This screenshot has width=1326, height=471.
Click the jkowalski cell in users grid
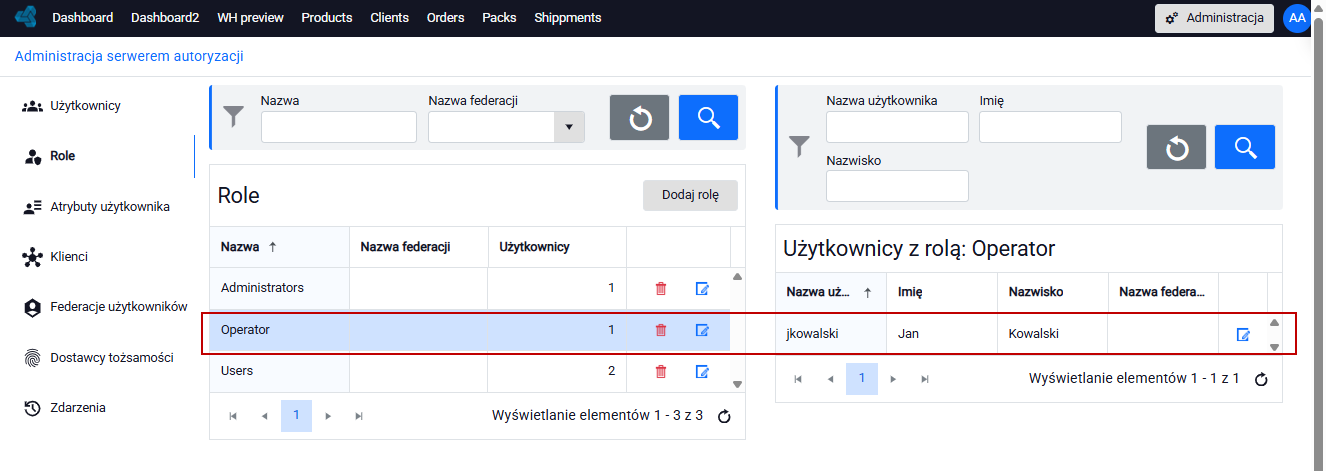(x=831, y=334)
